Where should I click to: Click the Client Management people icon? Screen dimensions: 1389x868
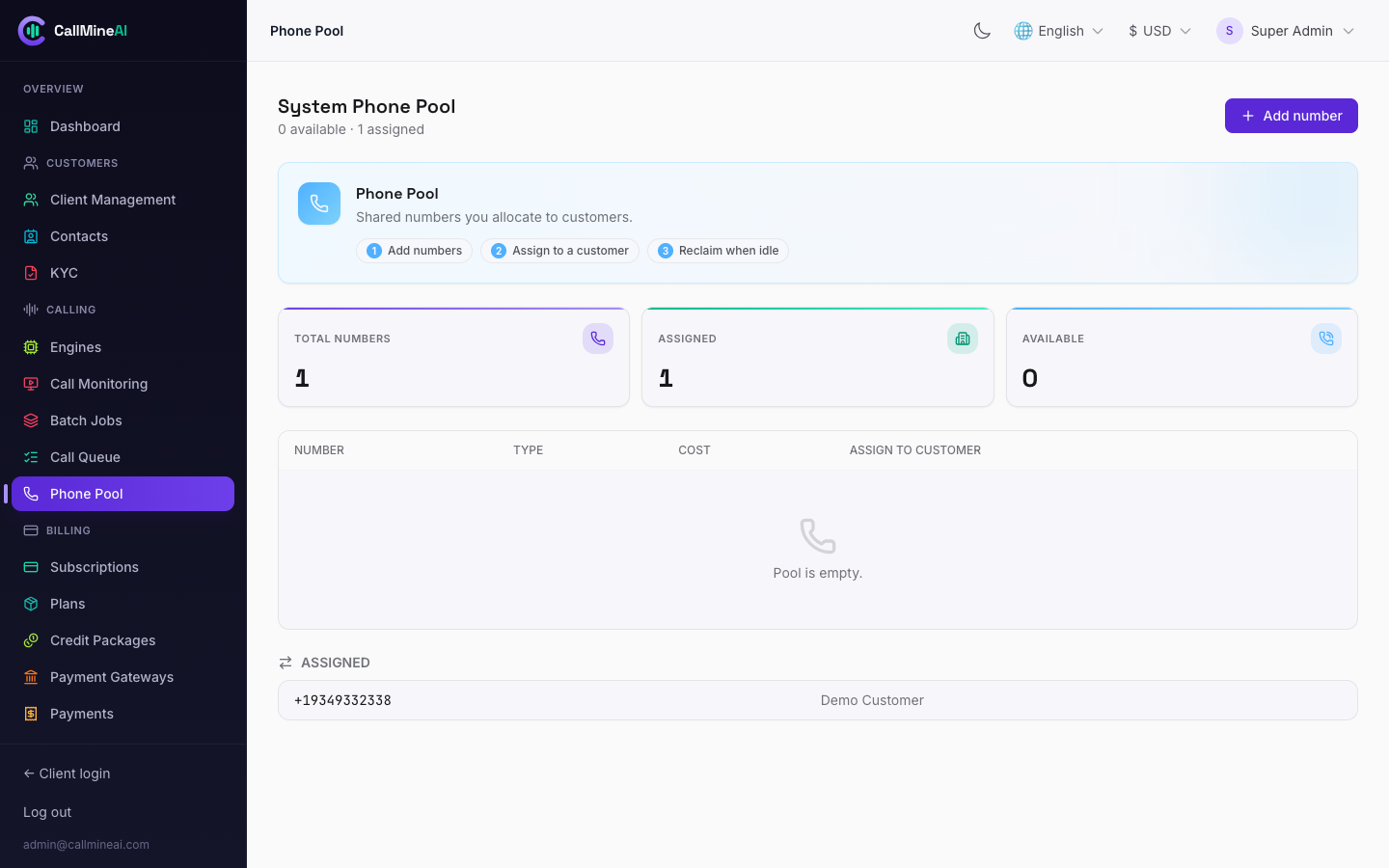tap(31, 200)
